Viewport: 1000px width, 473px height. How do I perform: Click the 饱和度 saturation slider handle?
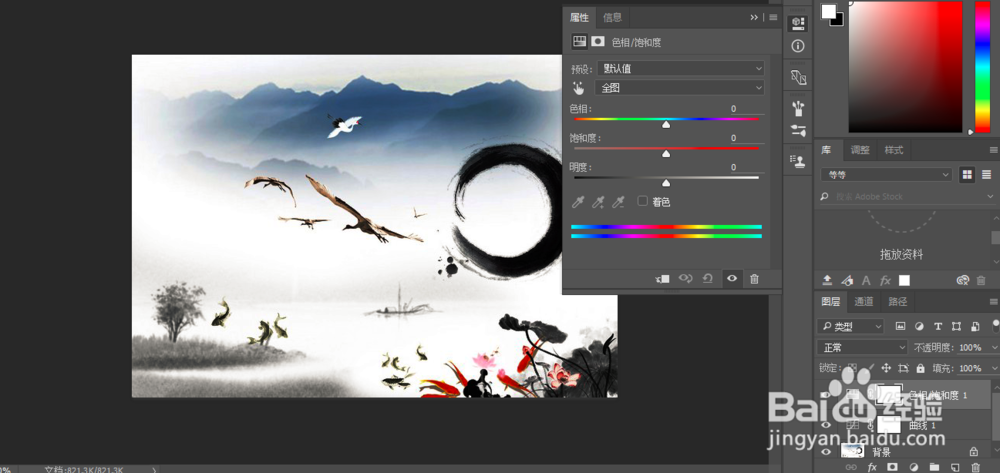tap(666, 154)
